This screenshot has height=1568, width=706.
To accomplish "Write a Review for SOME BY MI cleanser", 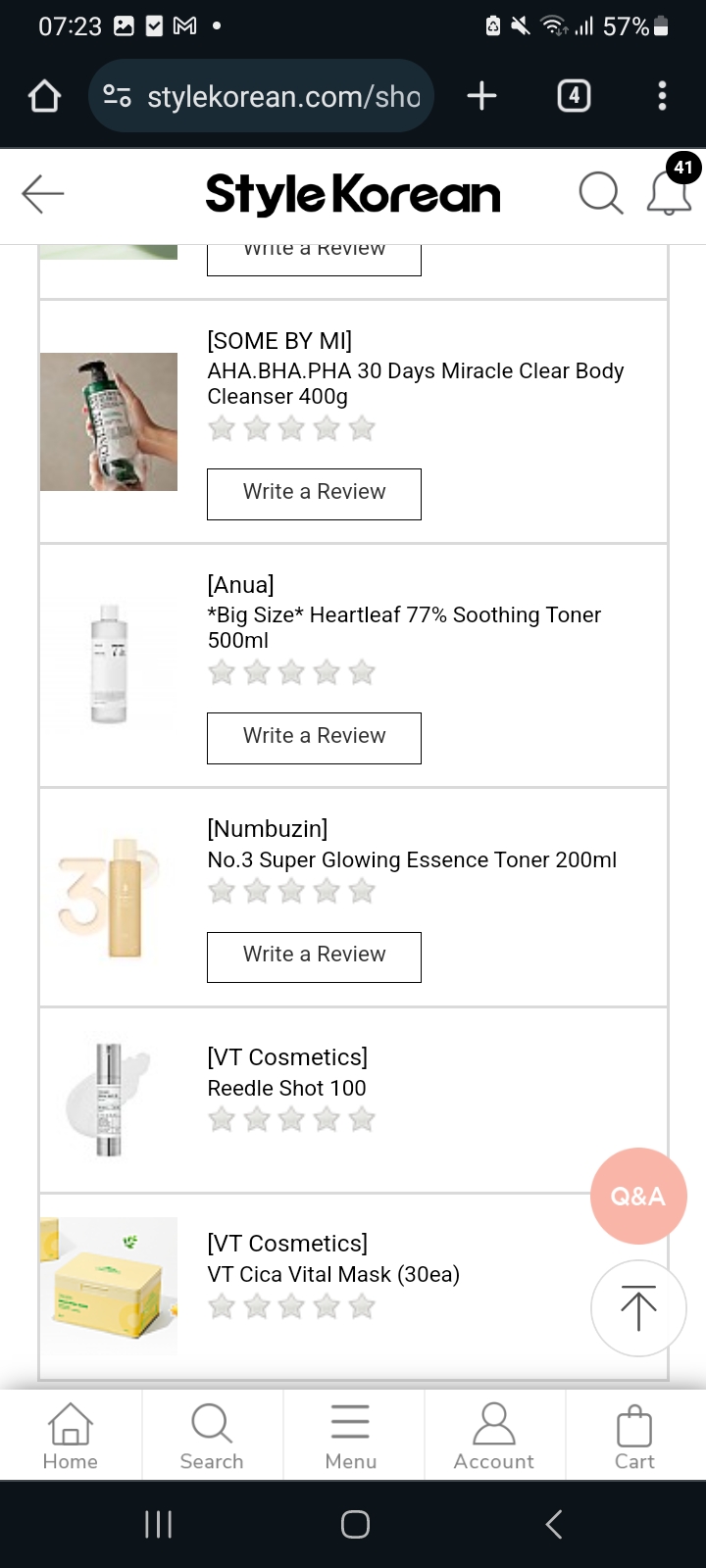I will click(x=314, y=493).
